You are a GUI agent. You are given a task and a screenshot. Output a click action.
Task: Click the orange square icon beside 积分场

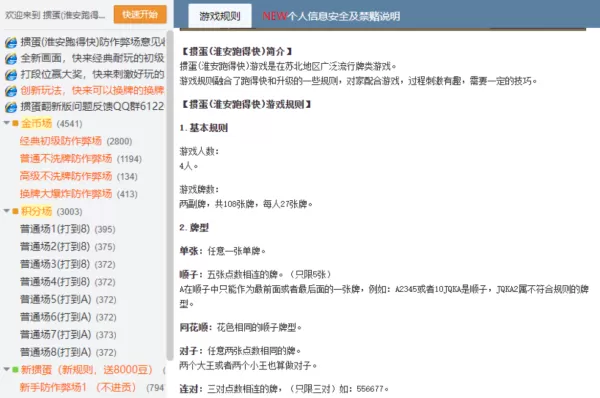[15, 211]
